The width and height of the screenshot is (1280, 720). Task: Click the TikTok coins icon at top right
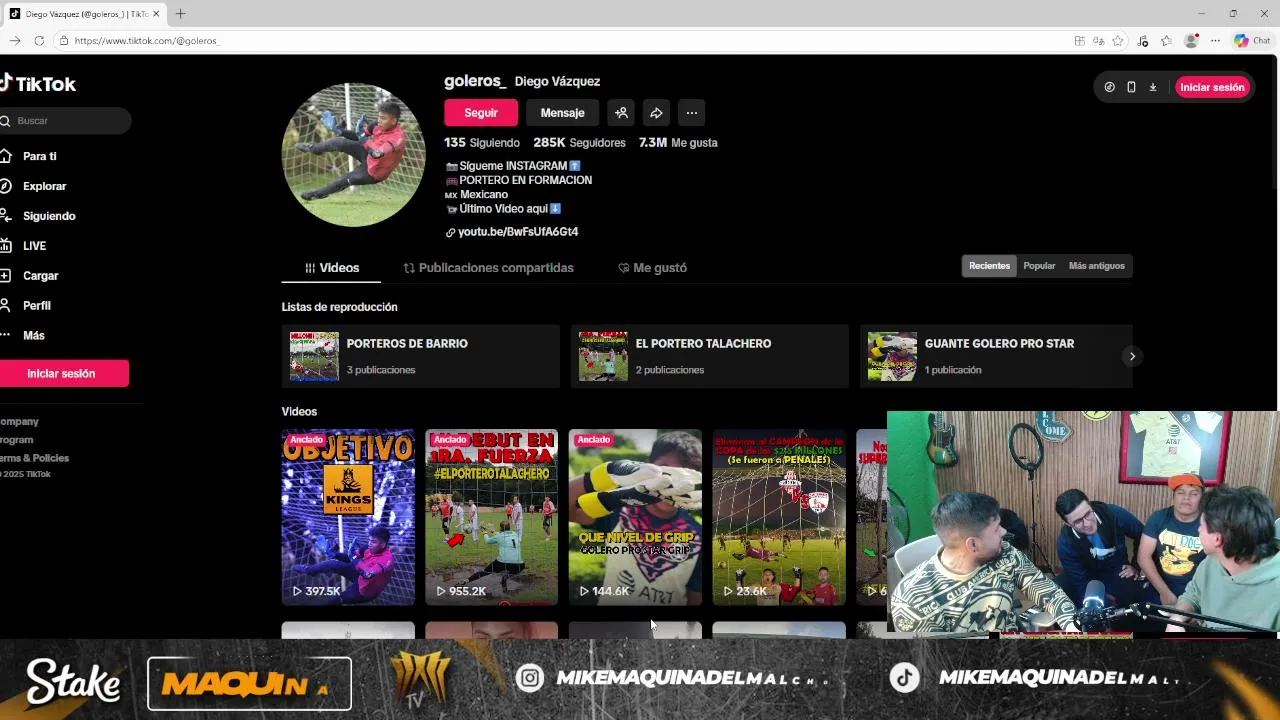tap(1109, 87)
